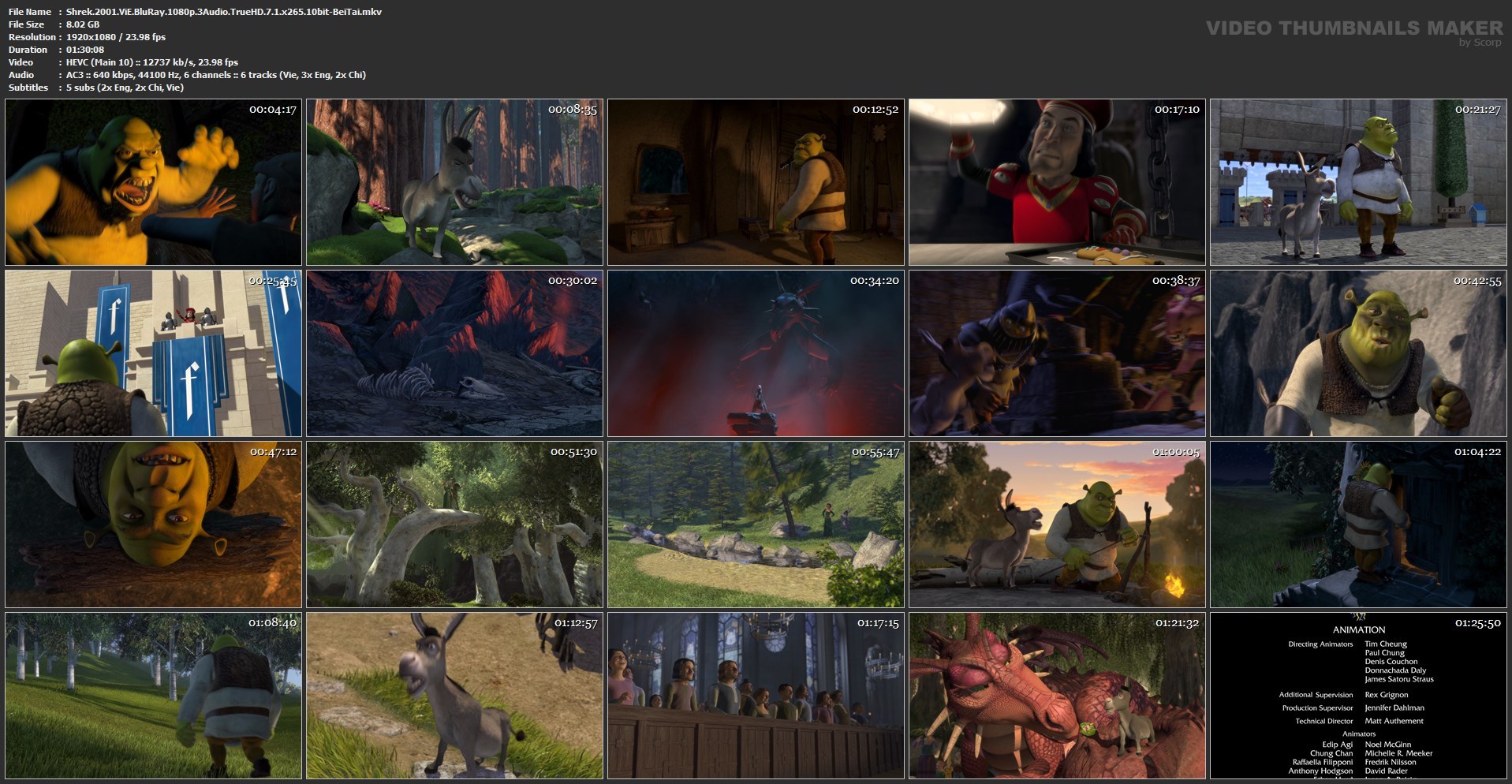The image size is (1512, 784).
Task: Open the frame stamped 00:12:52
Action: coord(756,182)
